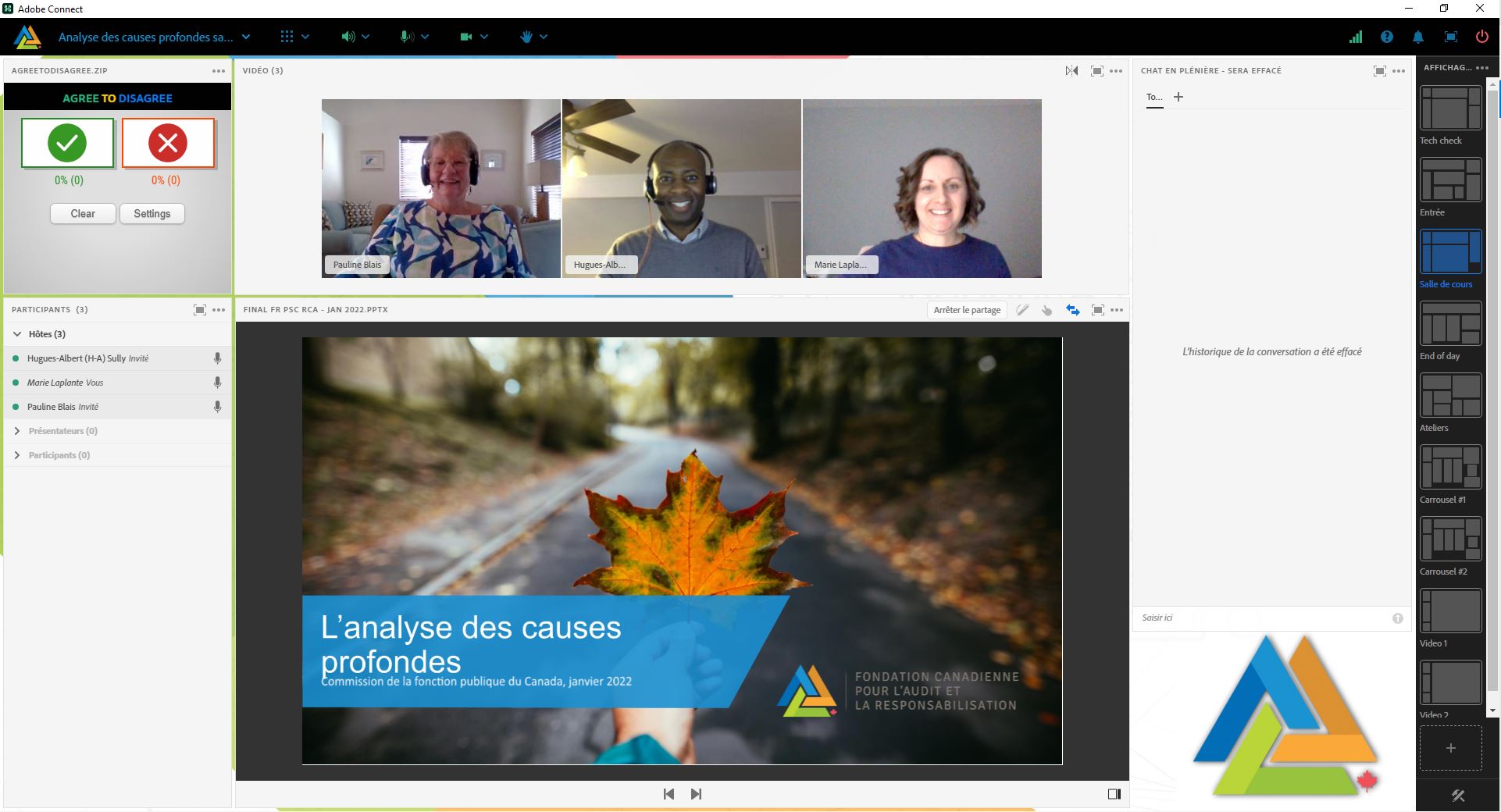Viewport: 1501px width, 812px height.
Task: Toggle microphone mute in top bar
Action: click(406, 37)
